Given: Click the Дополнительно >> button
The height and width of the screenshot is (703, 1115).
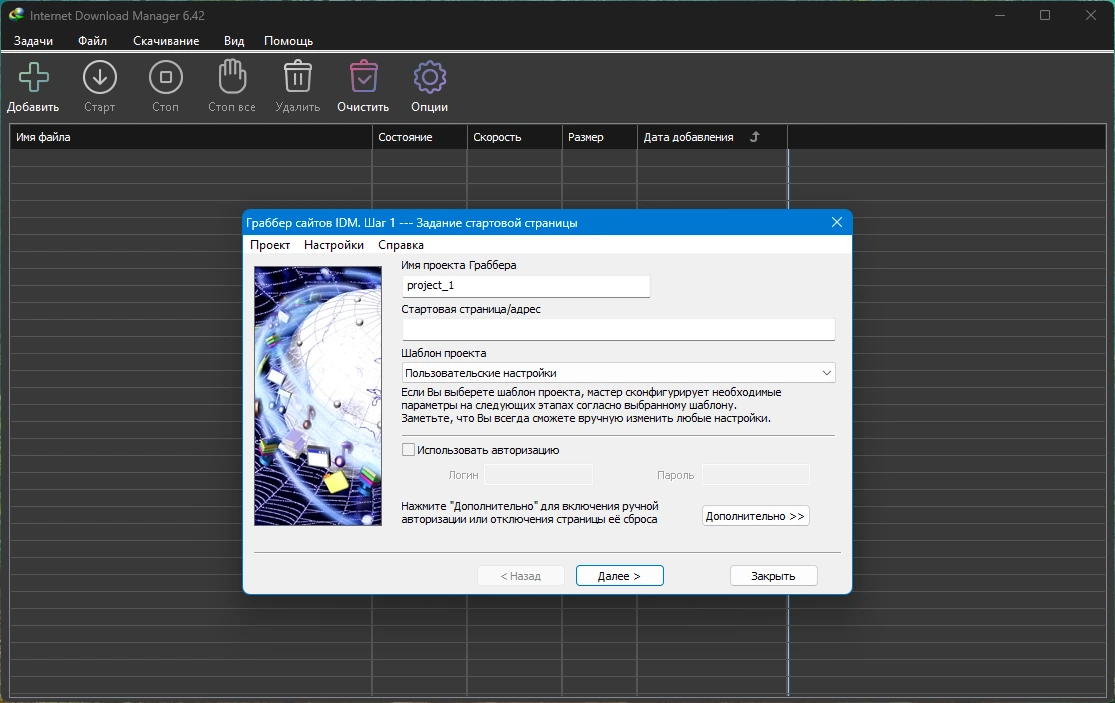Looking at the screenshot, I should point(755,516).
